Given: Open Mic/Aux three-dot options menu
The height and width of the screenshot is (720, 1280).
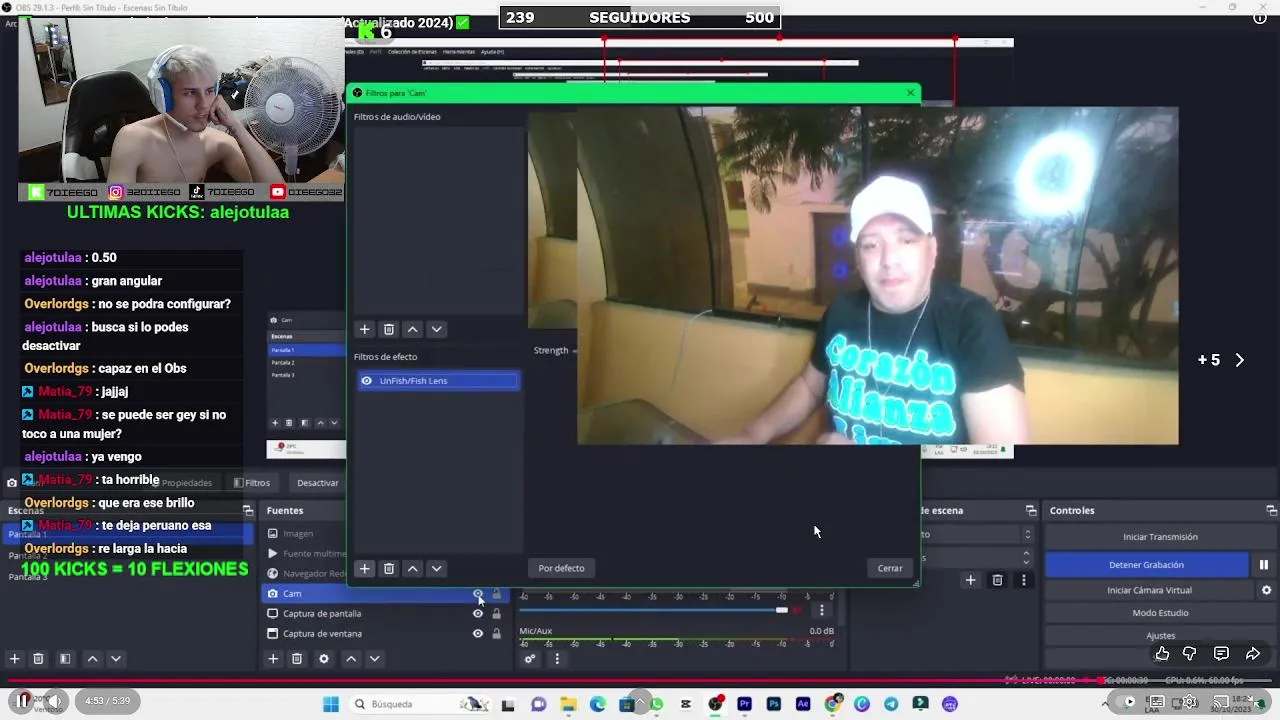Looking at the screenshot, I should [557, 658].
